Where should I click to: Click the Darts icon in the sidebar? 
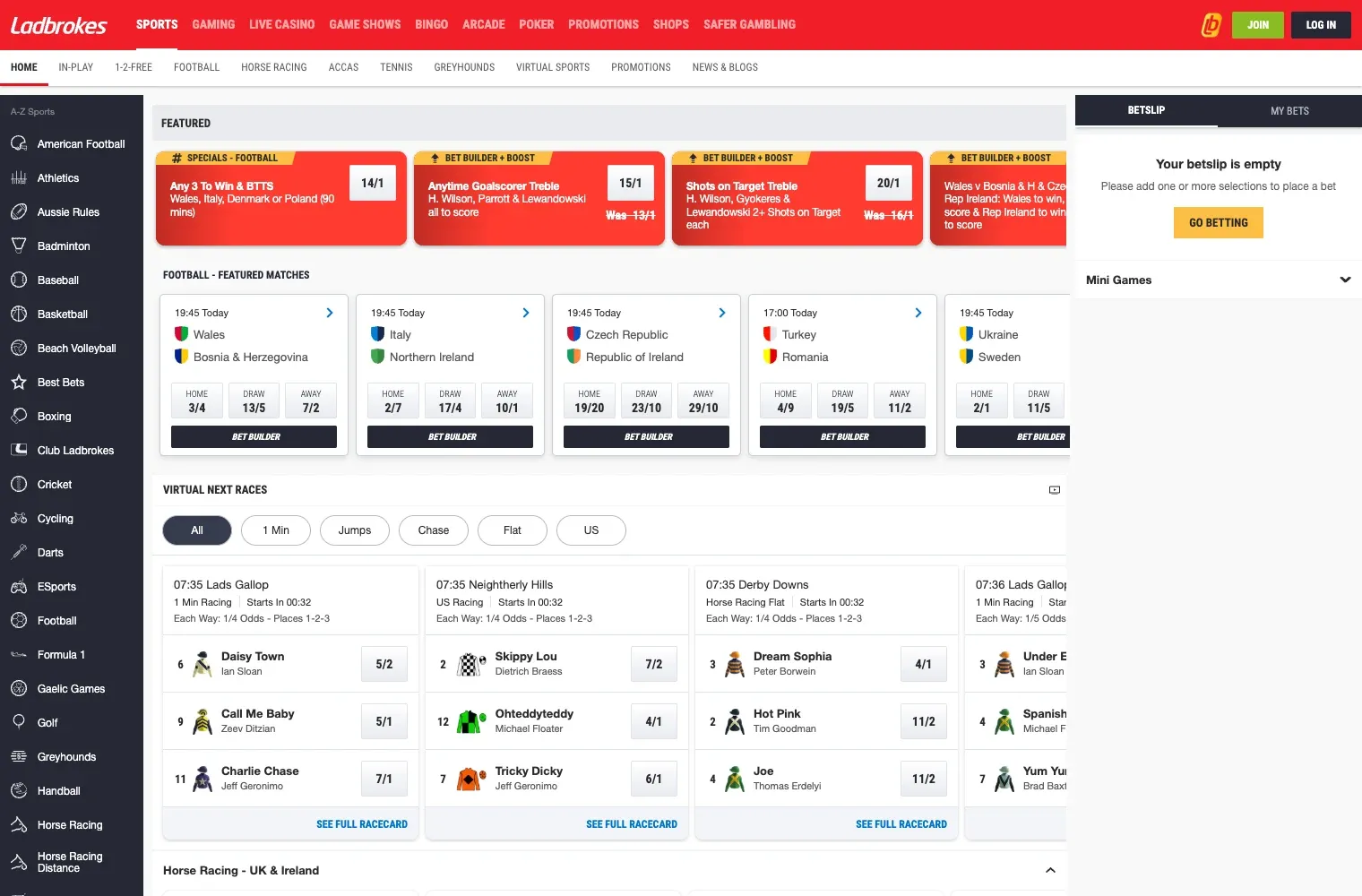[x=19, y=552]
